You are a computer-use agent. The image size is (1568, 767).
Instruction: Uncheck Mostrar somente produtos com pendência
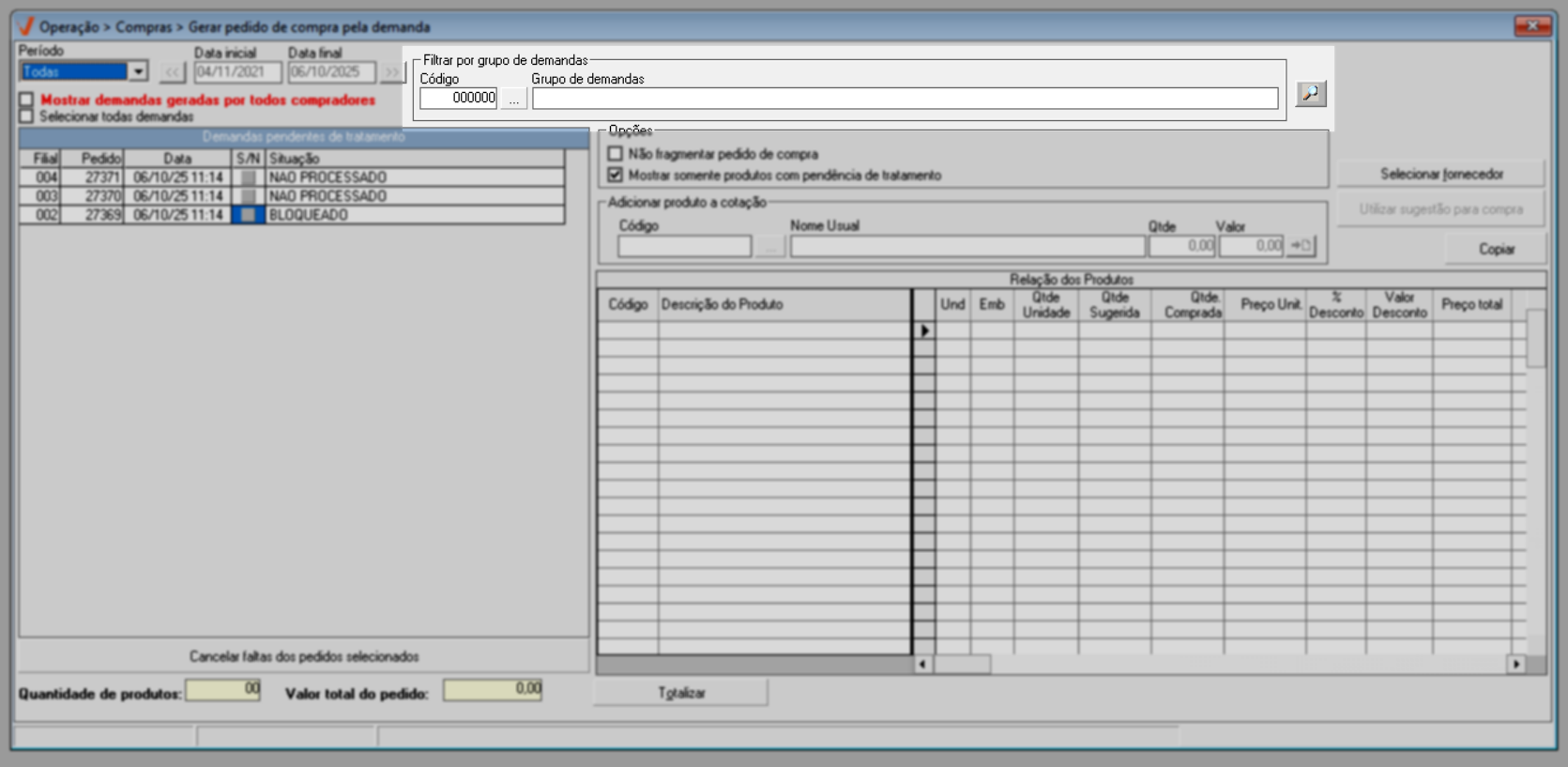coord(616,175)
